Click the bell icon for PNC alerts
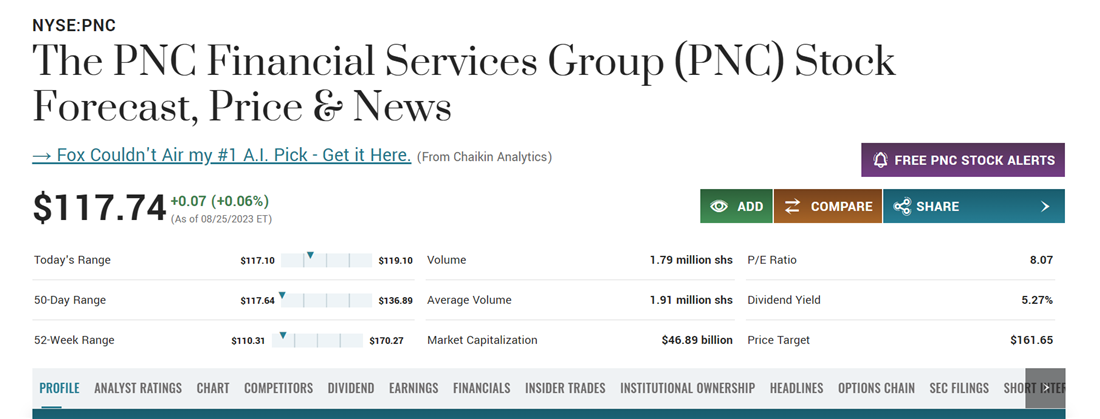Viewport: 1100px width, 419px height. click(881, 160)
